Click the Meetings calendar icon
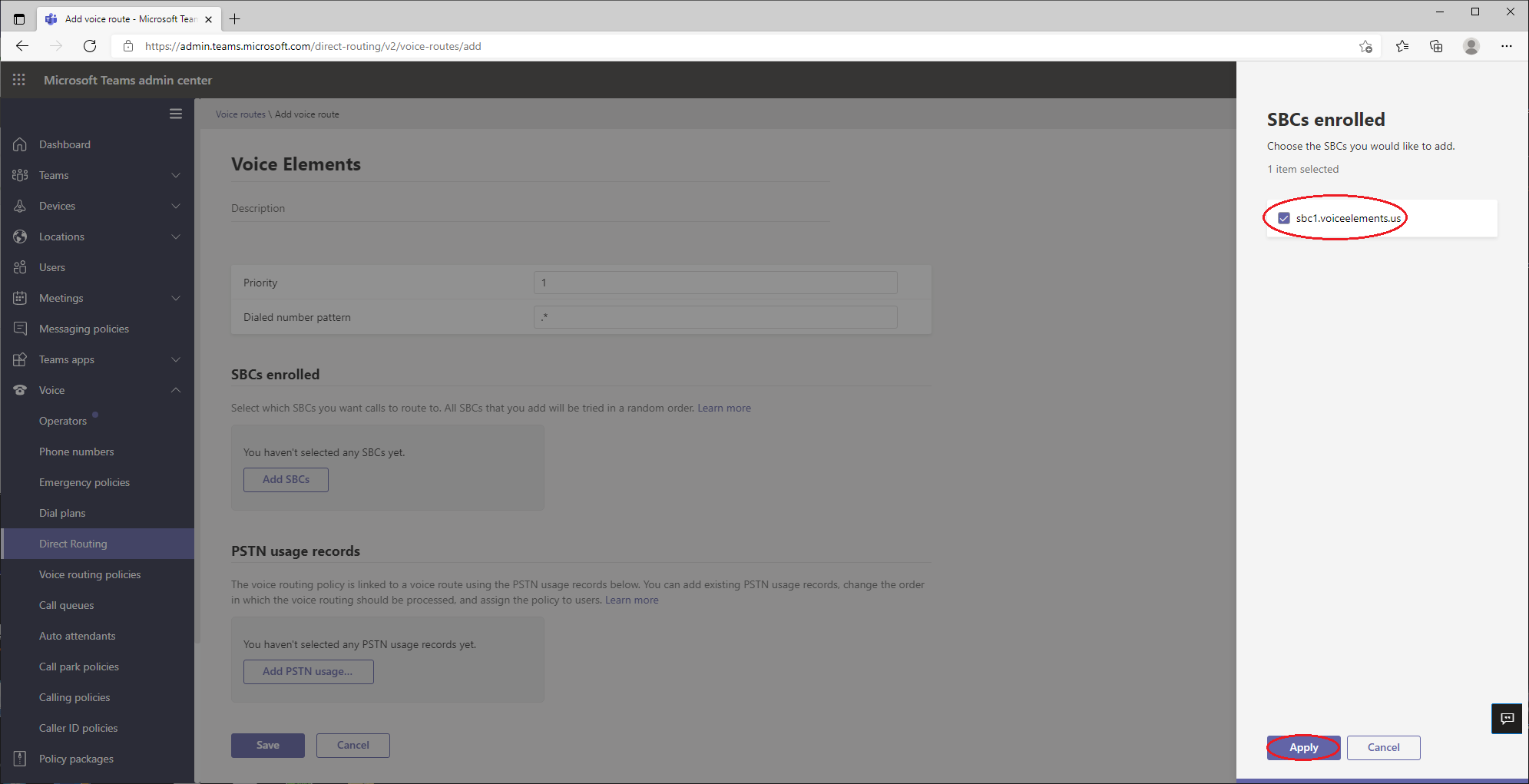Viewport: 1529px width, 784px height. tap(20, 298)
